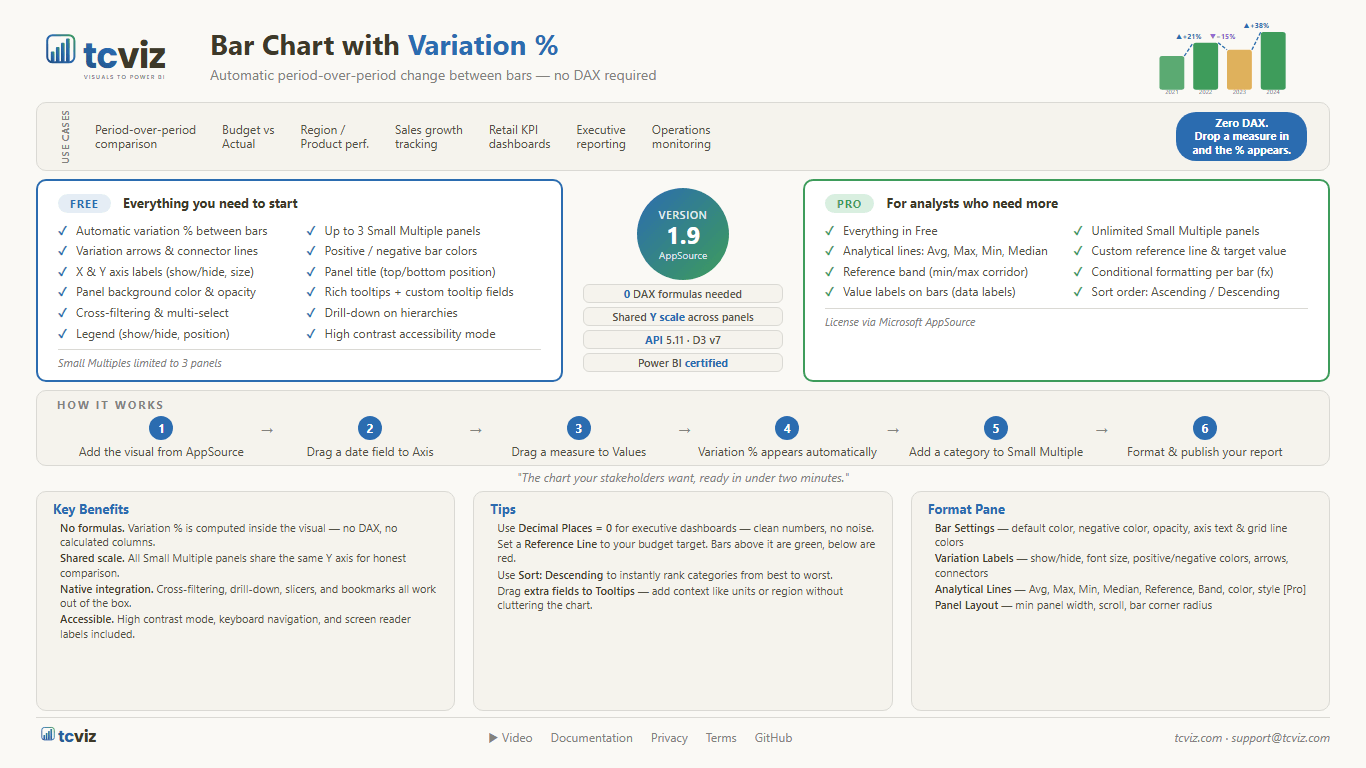The width and height of the screenshot is (1366, 768).
Task: Click step 3 circle in How It Works
Action: click(578, 428)
